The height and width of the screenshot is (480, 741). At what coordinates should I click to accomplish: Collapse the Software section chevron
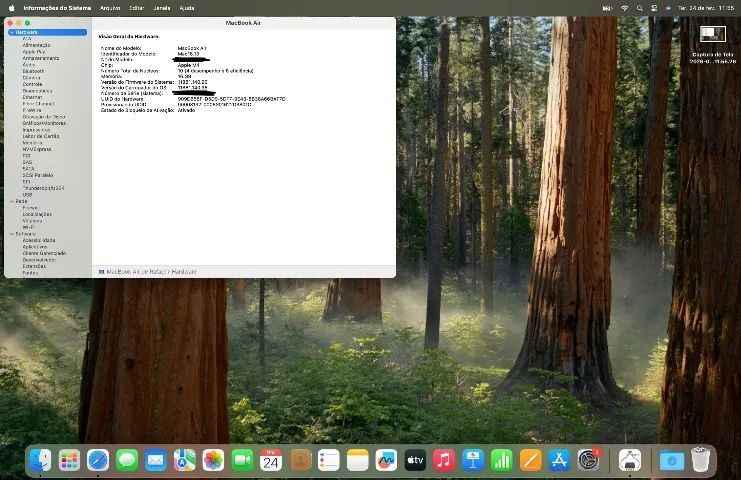tap(12, 234)
